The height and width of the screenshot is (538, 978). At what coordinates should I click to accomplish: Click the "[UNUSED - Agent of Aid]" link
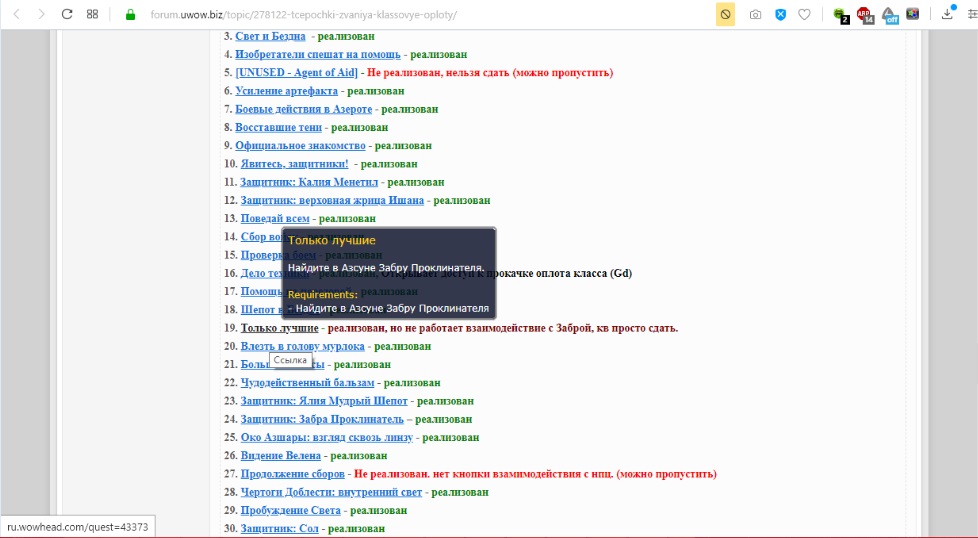tap(296, 73)
